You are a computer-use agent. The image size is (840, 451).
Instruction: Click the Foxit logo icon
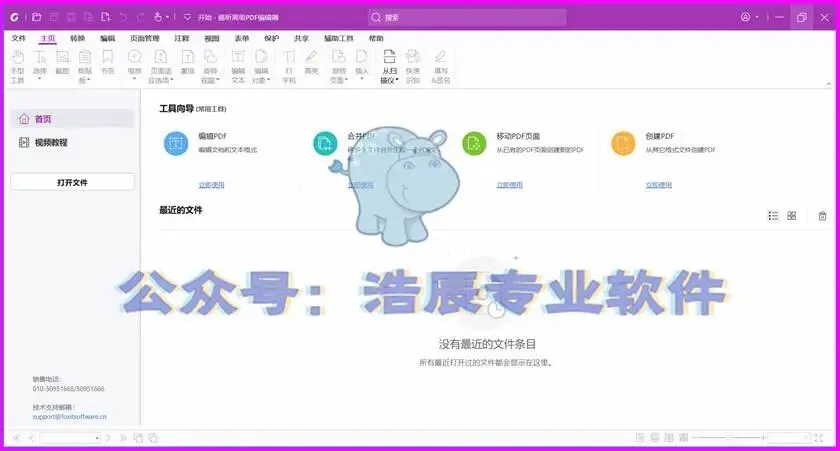pyautogui.click(x=14, y=17)
